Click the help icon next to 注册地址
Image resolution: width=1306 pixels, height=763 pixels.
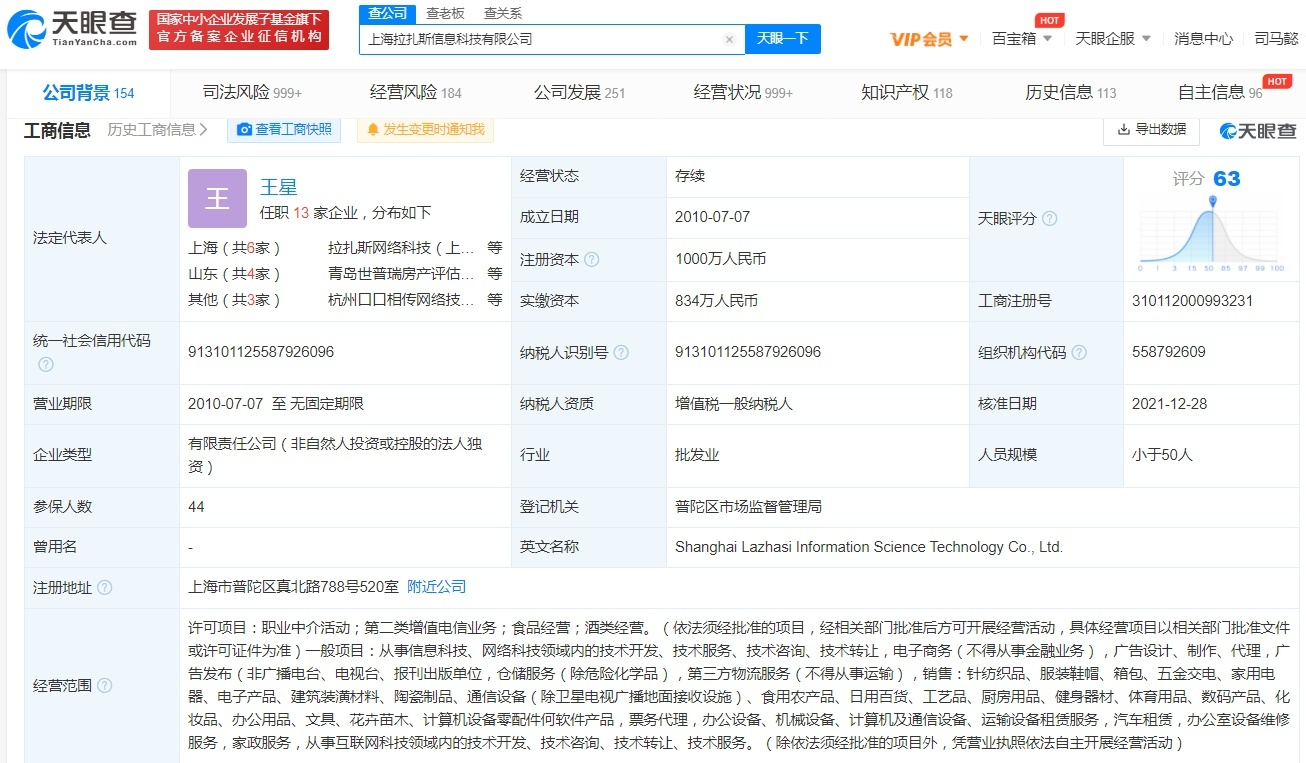point(105,588)
